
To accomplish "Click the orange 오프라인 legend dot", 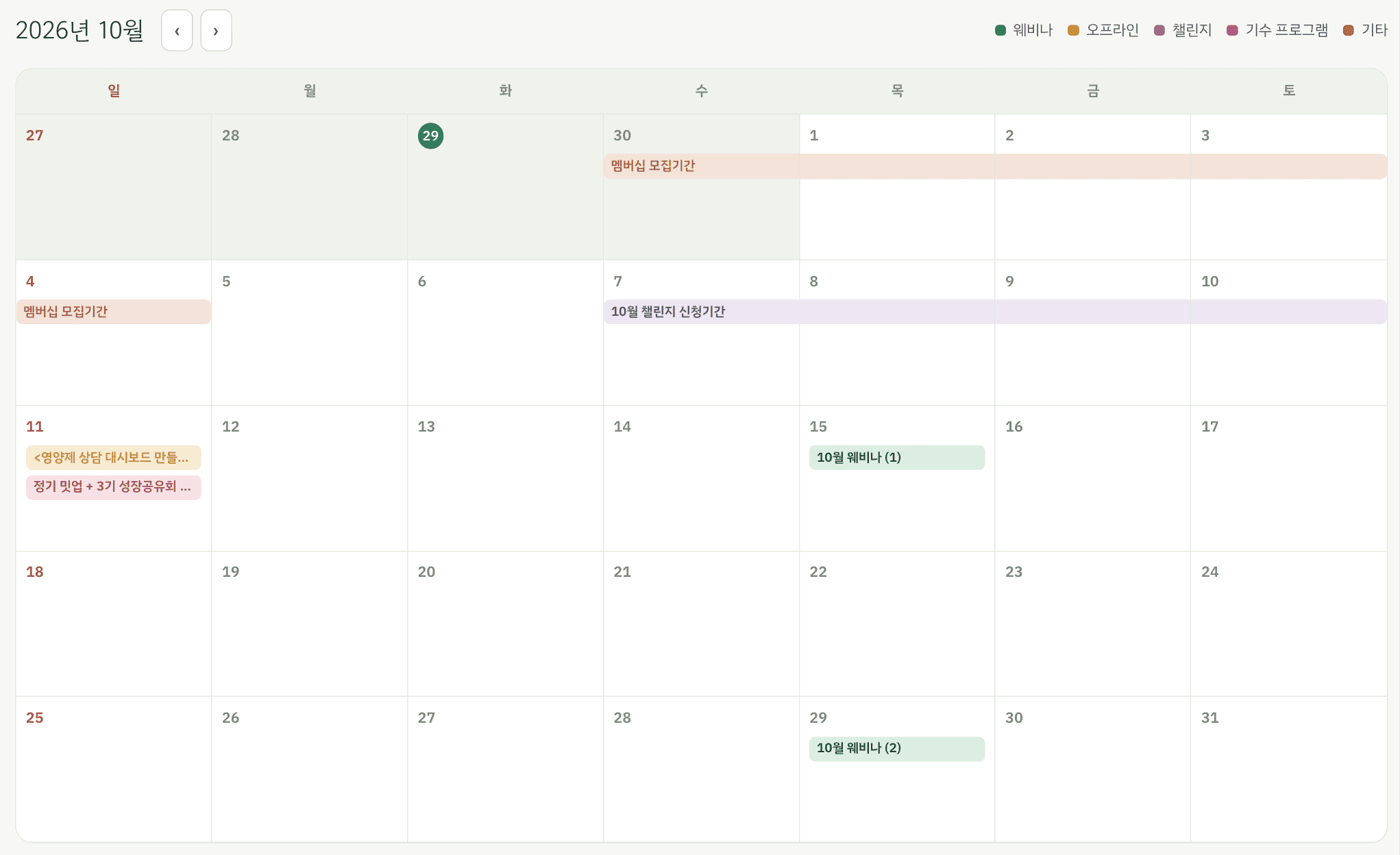I will point(1074,30).
